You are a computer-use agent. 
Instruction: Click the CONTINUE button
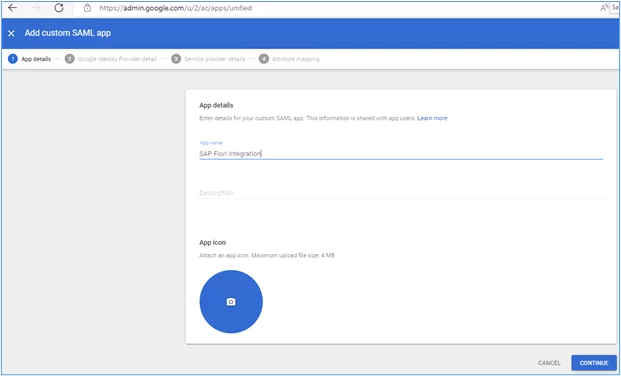(594, 363)
